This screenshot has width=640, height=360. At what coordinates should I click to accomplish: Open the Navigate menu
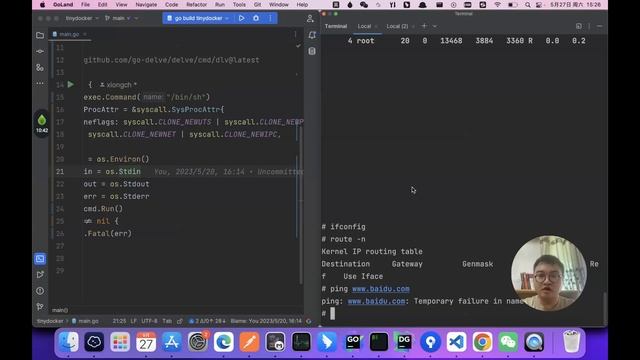[146, 4]
